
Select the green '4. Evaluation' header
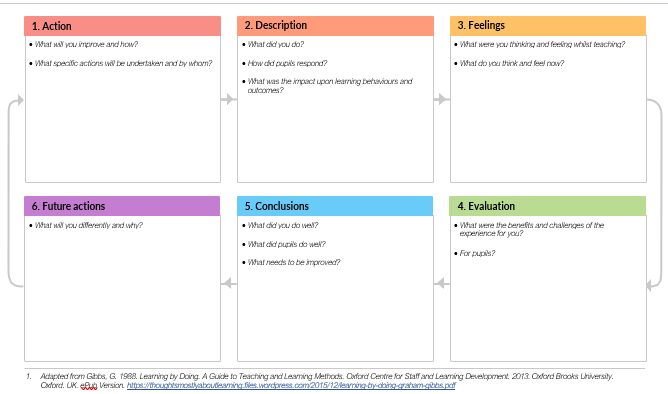point(547,206)
